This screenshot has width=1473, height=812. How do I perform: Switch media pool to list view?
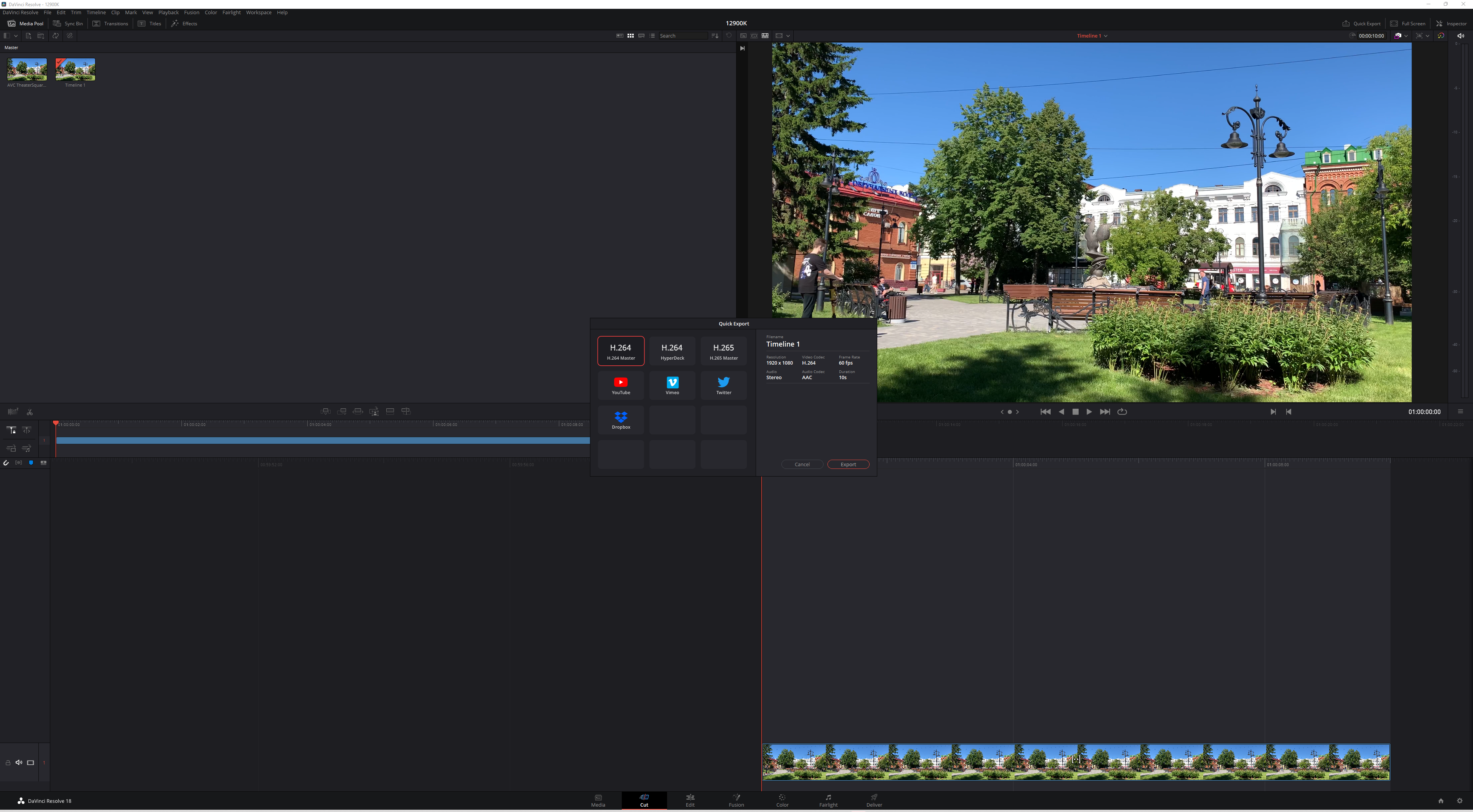652,35
